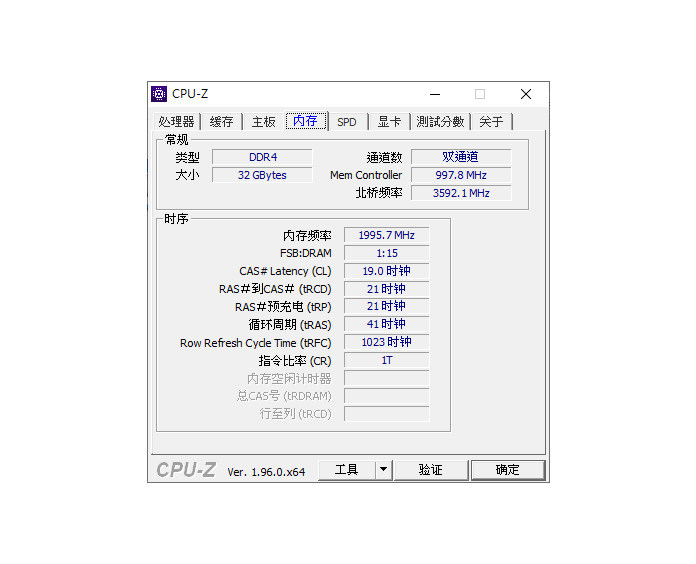Image resolution: width=696 pixels, height=564 pixels.
Task: Click the 通道数 label
Action: click(x=384, y=158)
